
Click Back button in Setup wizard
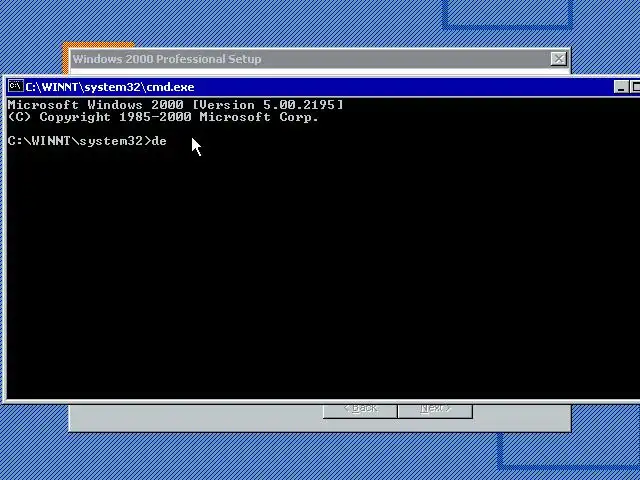[360, 410]
